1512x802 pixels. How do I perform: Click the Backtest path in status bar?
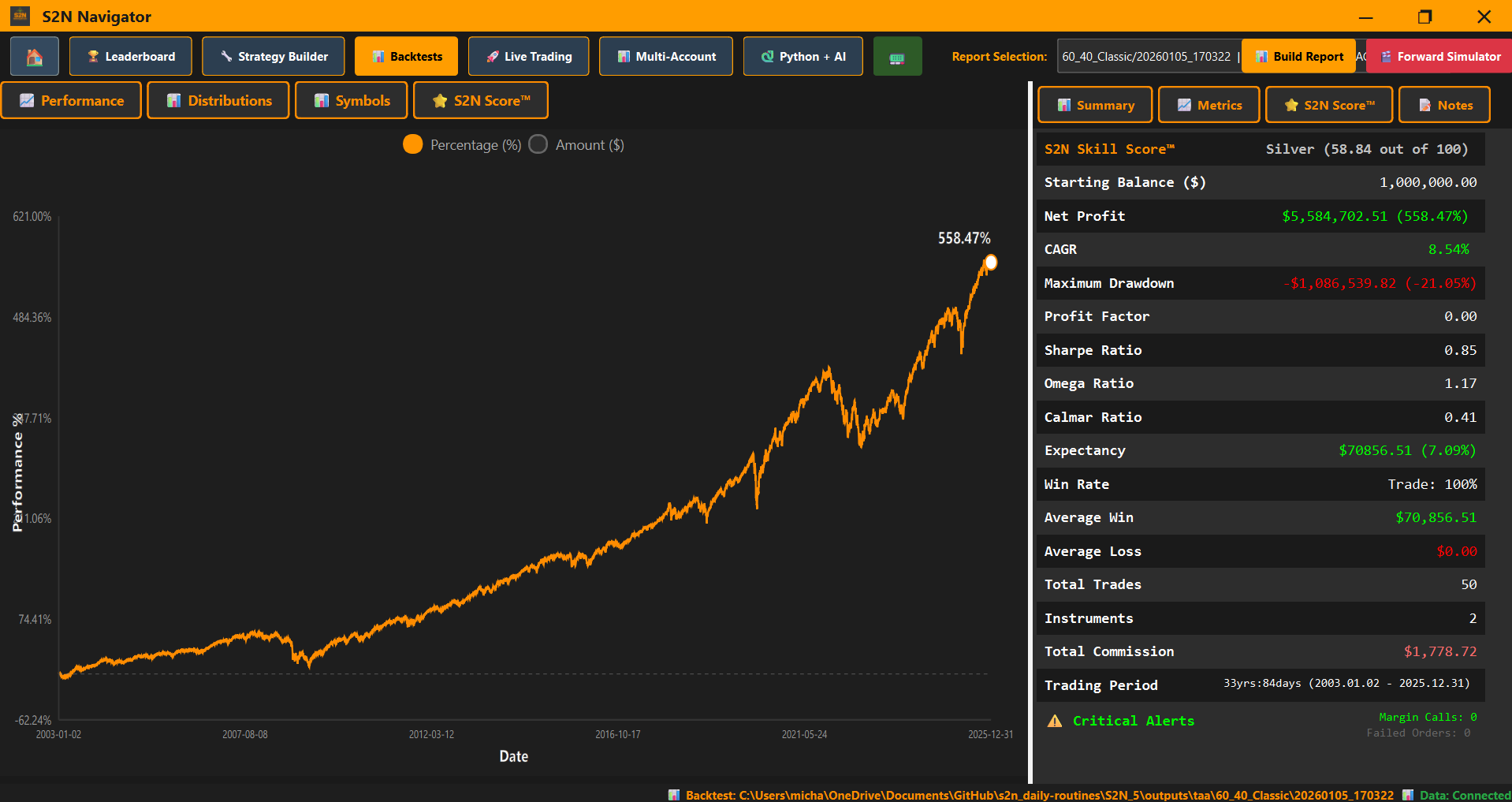point(1040,795)
